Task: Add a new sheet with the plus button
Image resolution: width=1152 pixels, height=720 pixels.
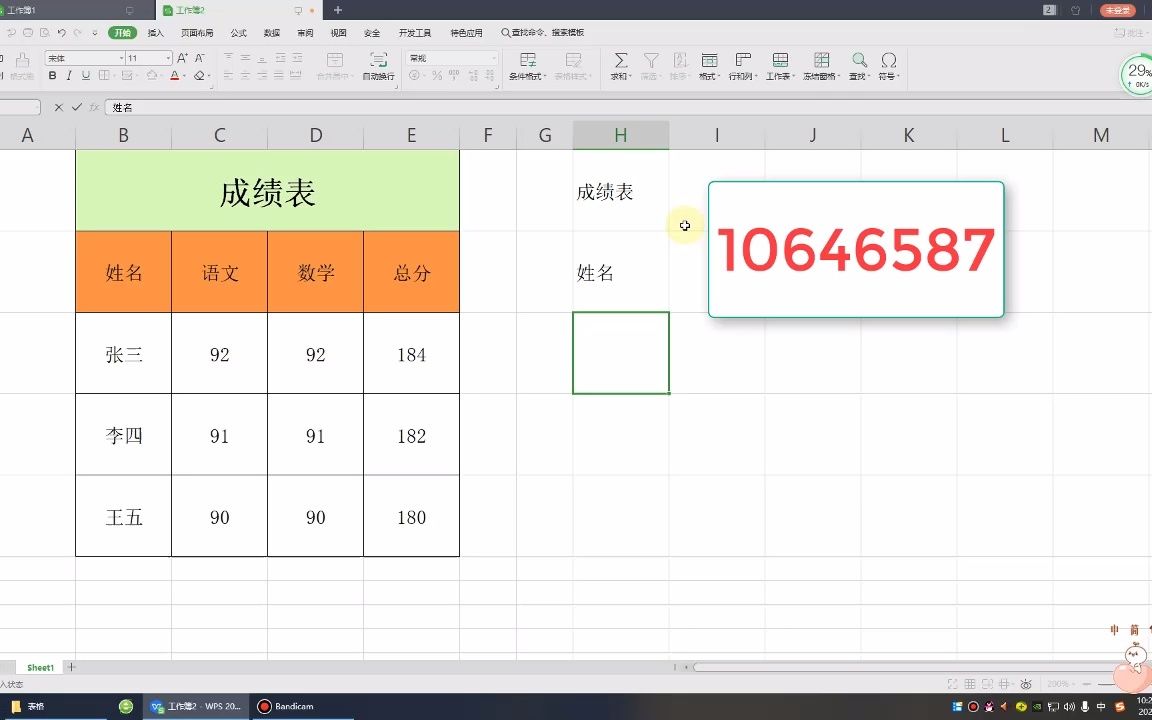Action: tap(71, 667)
